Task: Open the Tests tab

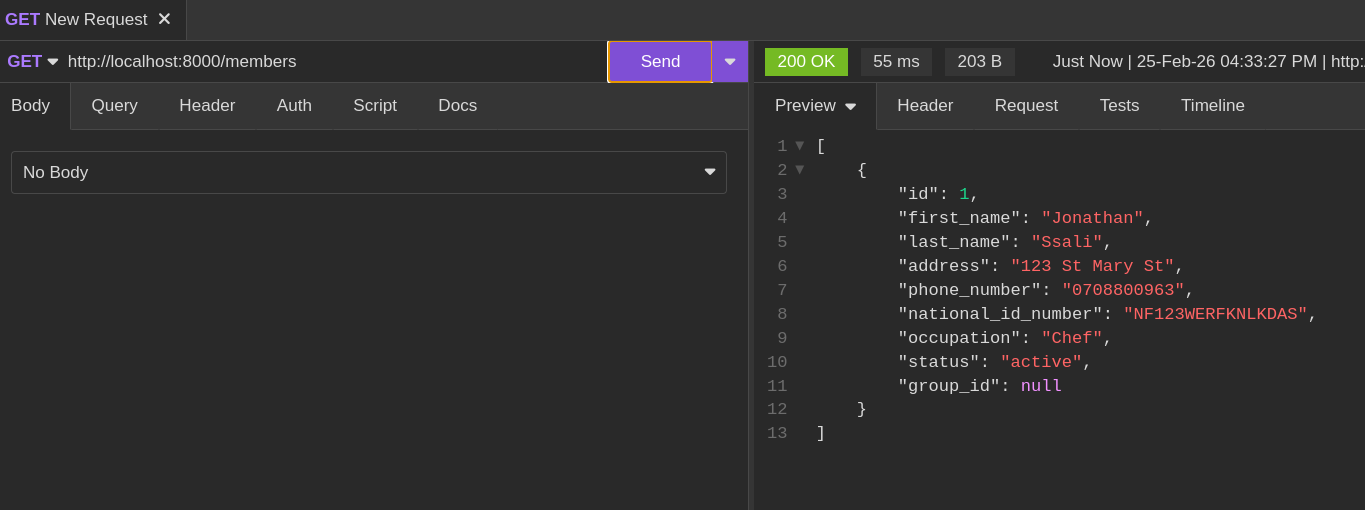Action: tap(1119, 106)
